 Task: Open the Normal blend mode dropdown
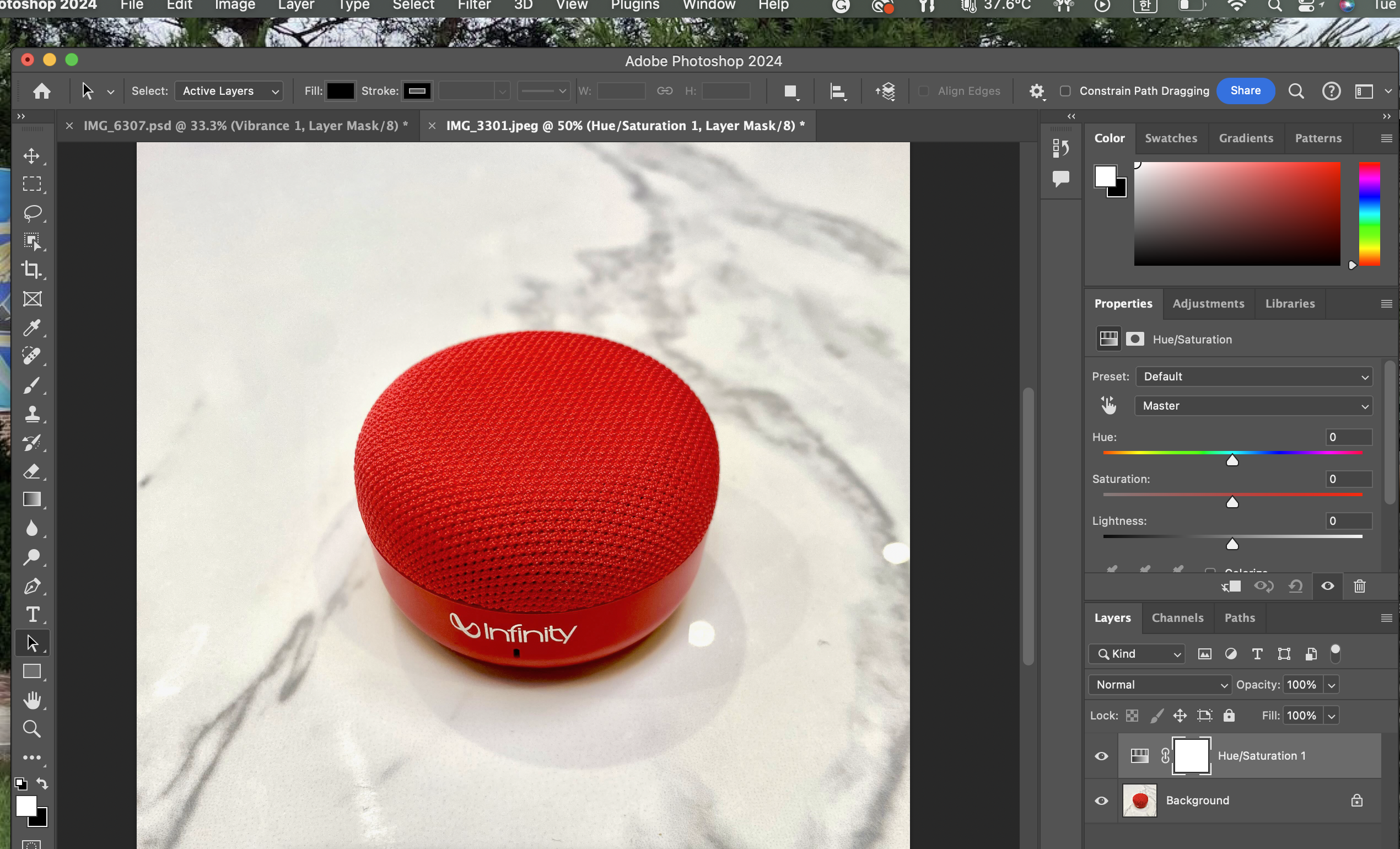tap(1160, 684)
